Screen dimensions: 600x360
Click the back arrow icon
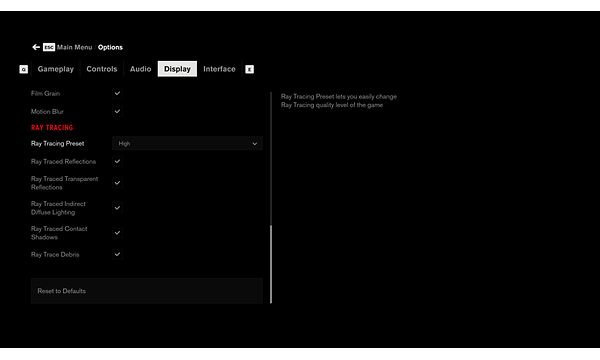click(x=36, y=47)
